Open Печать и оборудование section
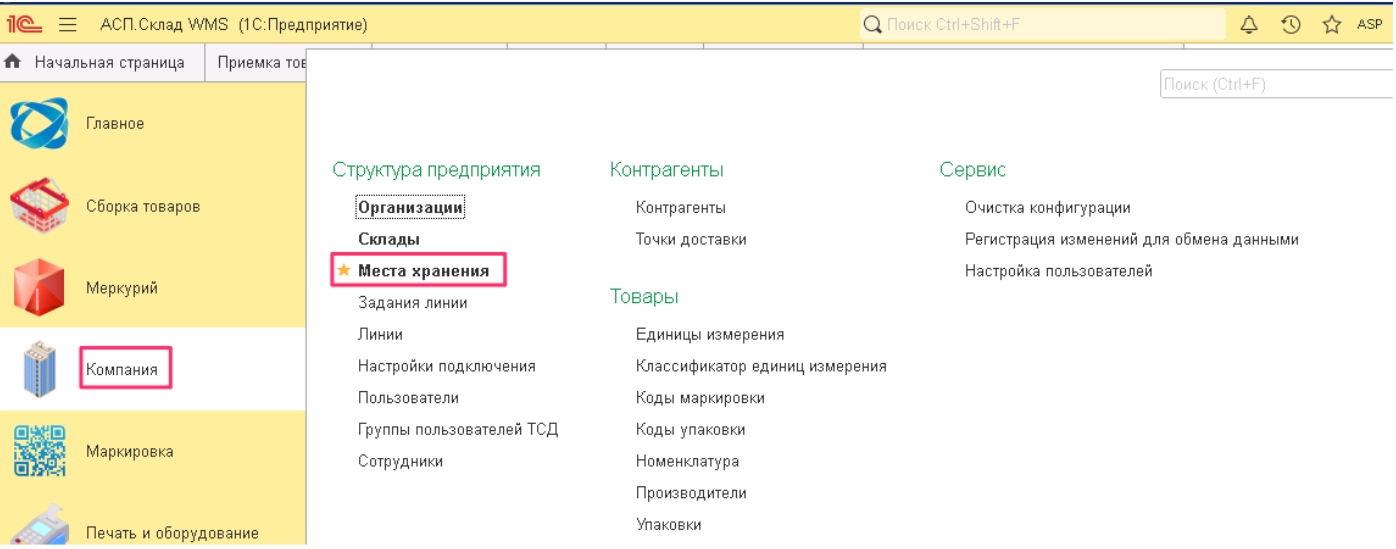 pos(171,533)
